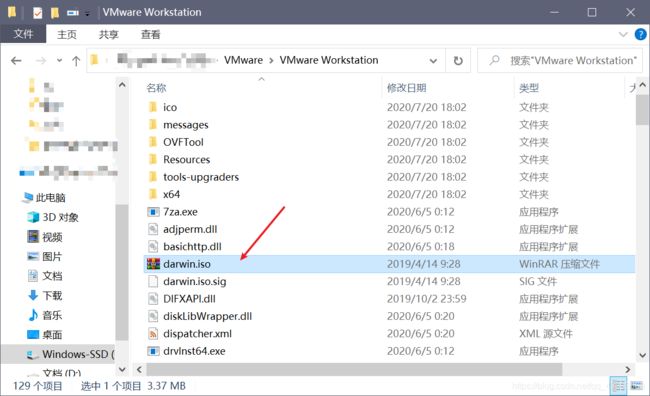The width and height of the screenshot is (650, 396).
Task: Expand the address bar history dropdown
Action: pos(433,61)
